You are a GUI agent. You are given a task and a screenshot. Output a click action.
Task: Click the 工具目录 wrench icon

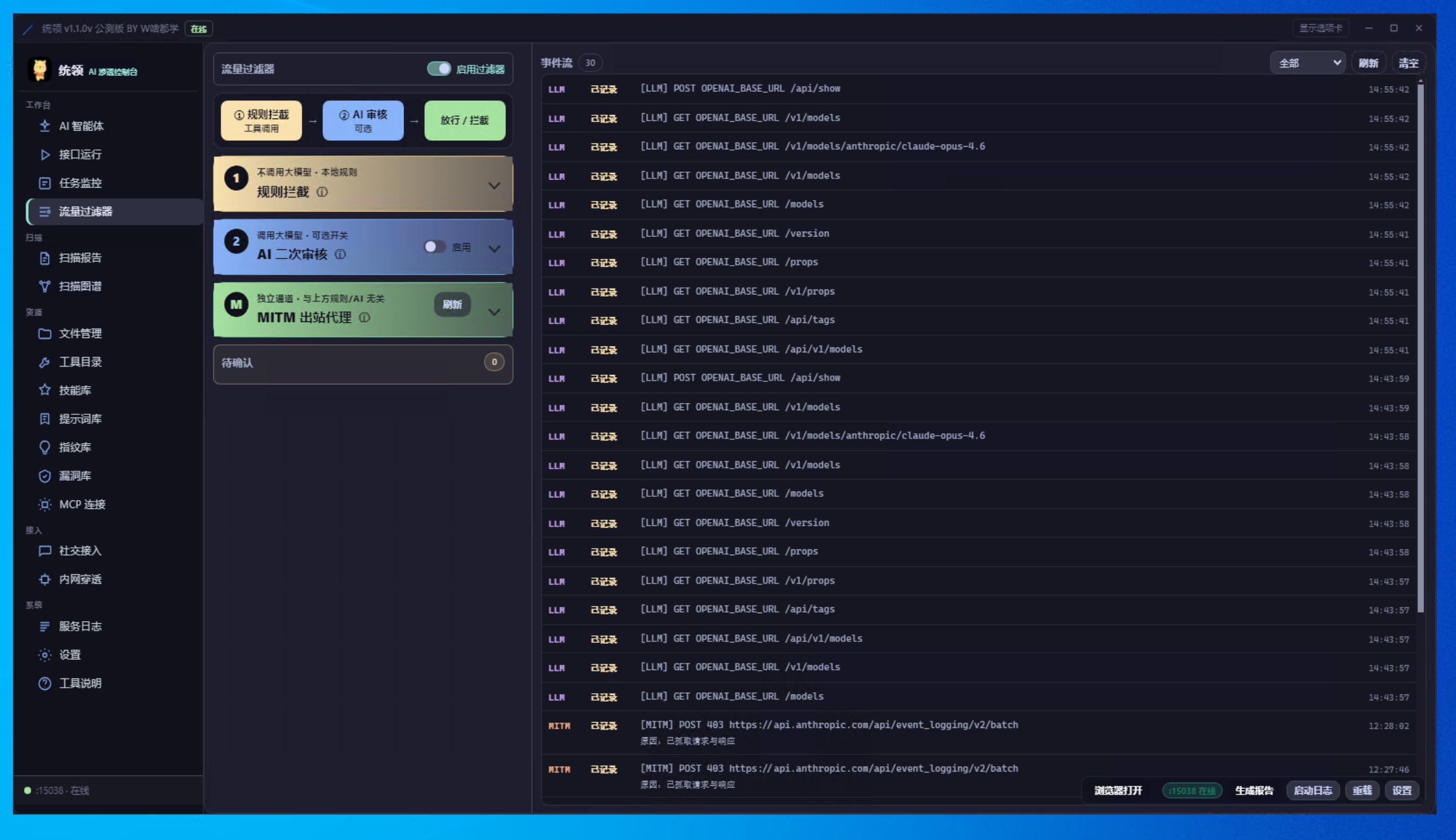[45, 362]
